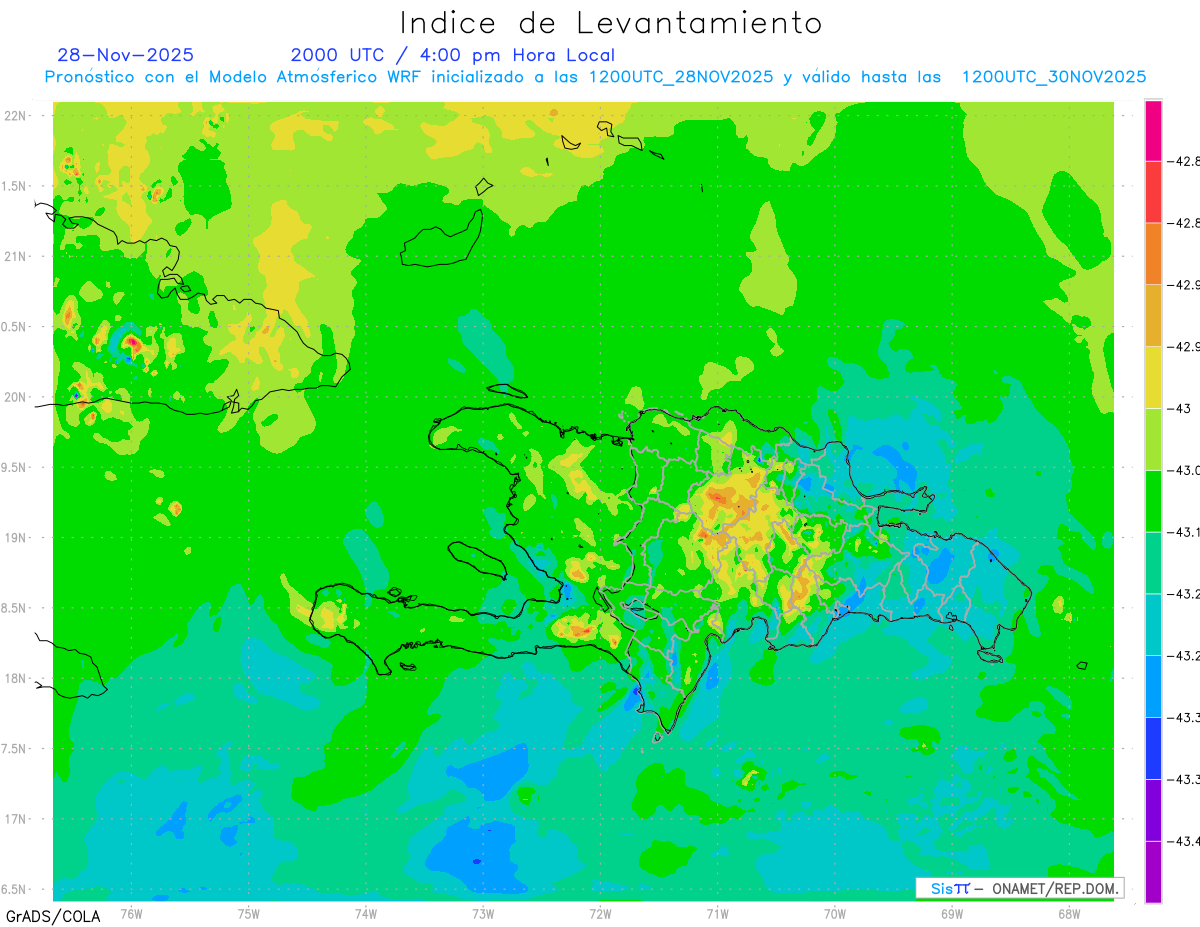Image resolution: width=1200 pixels, height=927 pixels.
Task: Click the '21N' latitude label
Action: pos(14,256)
